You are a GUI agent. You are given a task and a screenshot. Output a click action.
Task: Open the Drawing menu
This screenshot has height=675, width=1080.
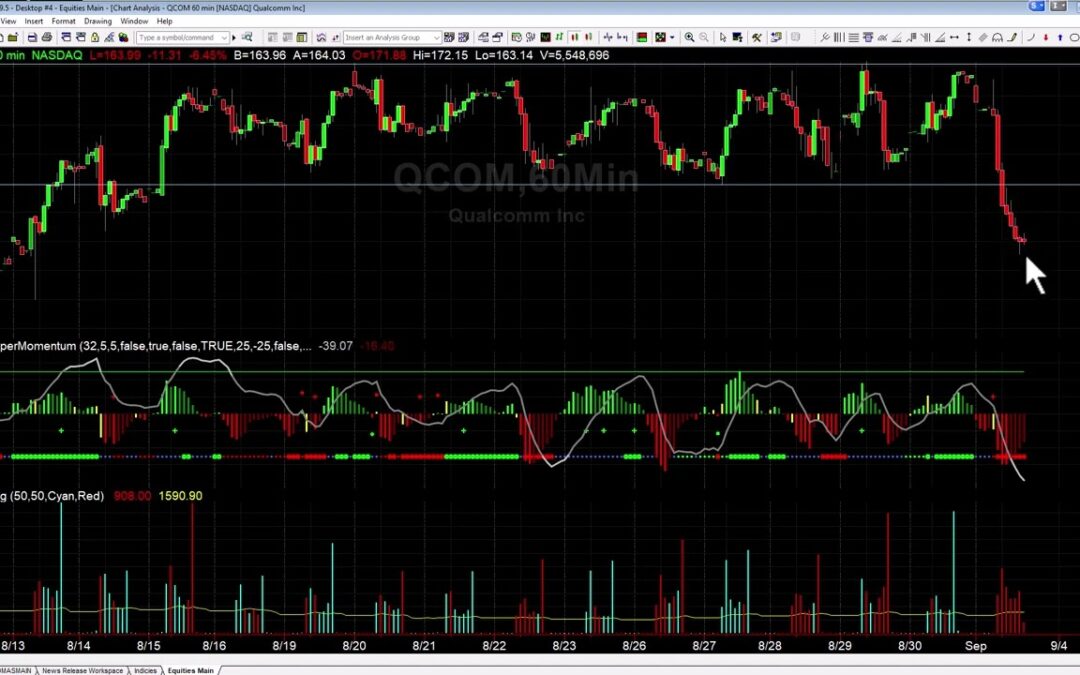click(x=98, y=21)
